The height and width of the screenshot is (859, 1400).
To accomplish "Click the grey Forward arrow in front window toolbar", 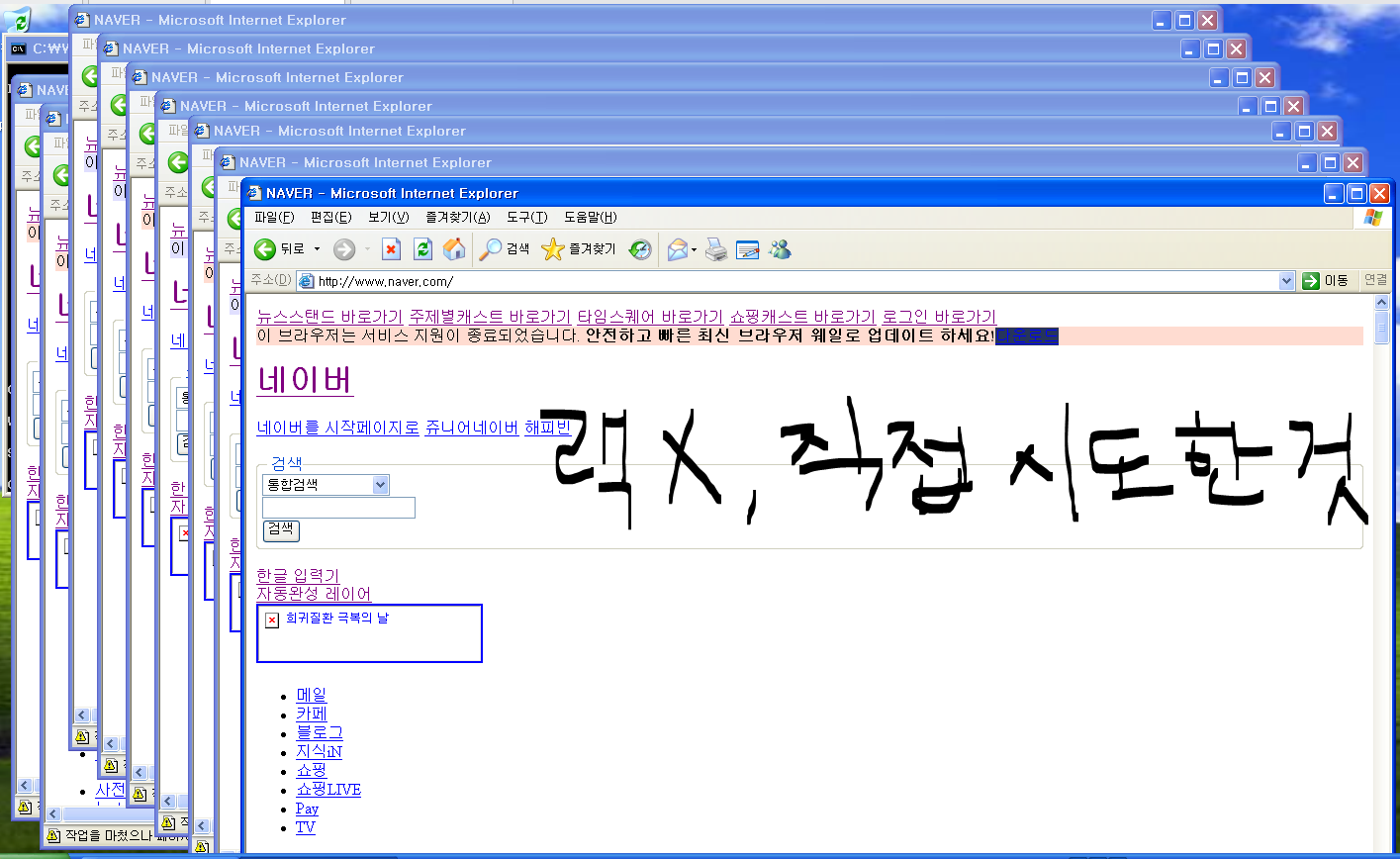I will coord(343,249).
